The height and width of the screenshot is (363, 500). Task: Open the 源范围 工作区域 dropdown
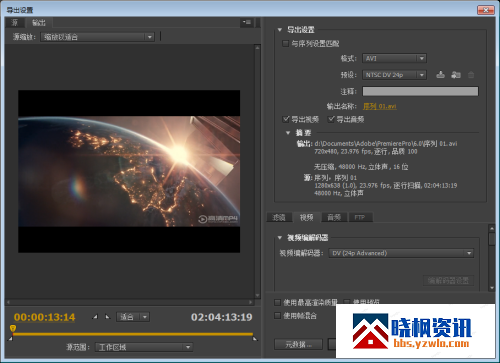pos(144,347)
